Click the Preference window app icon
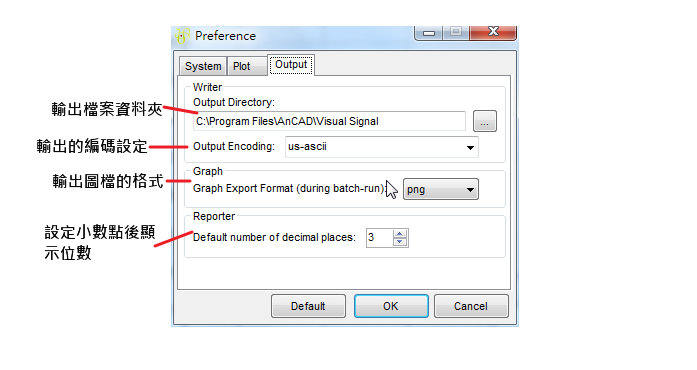The width and height of the screenshot is (697, 370). [182, 36]
